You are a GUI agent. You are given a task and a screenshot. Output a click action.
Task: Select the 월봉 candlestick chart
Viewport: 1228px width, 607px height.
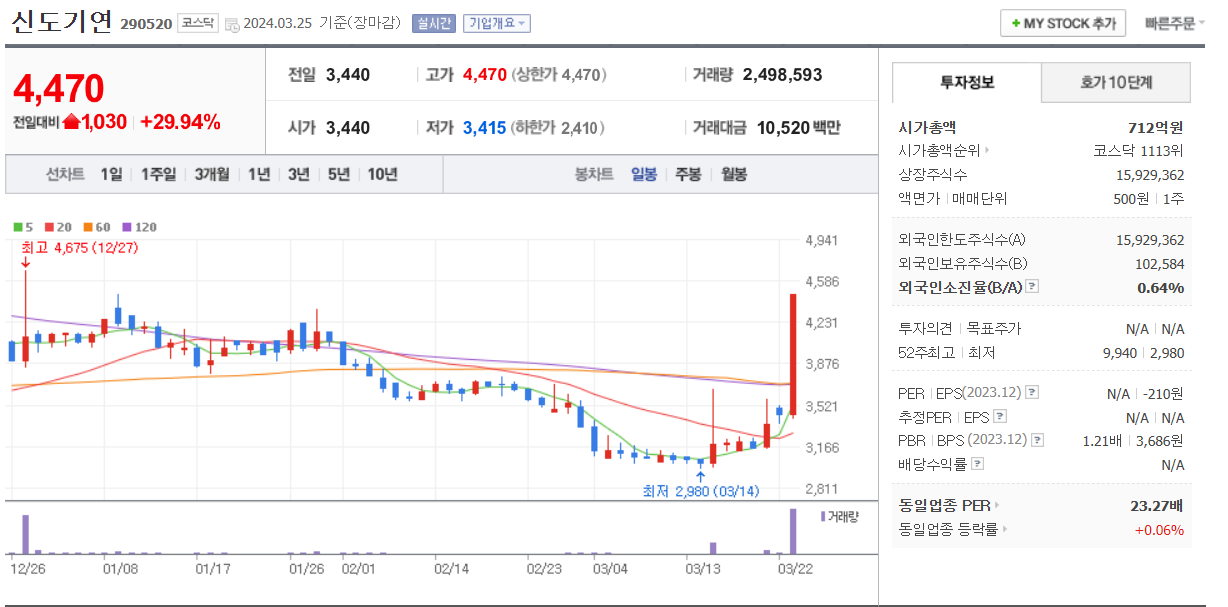point(733,174)
